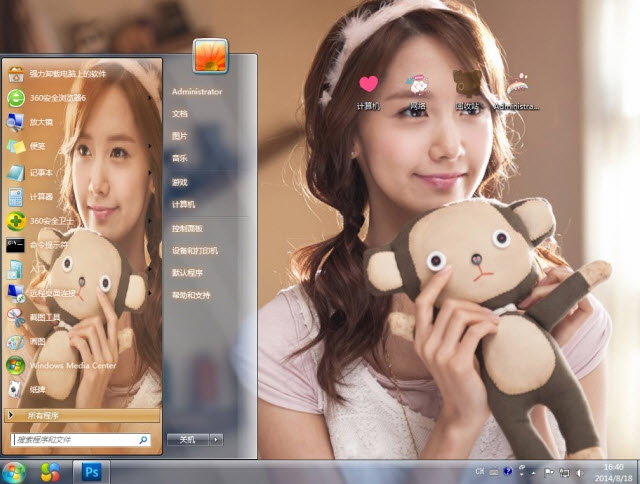Launch 记事本 notepad
Screen dimensions: 640x484
(82, 173)
